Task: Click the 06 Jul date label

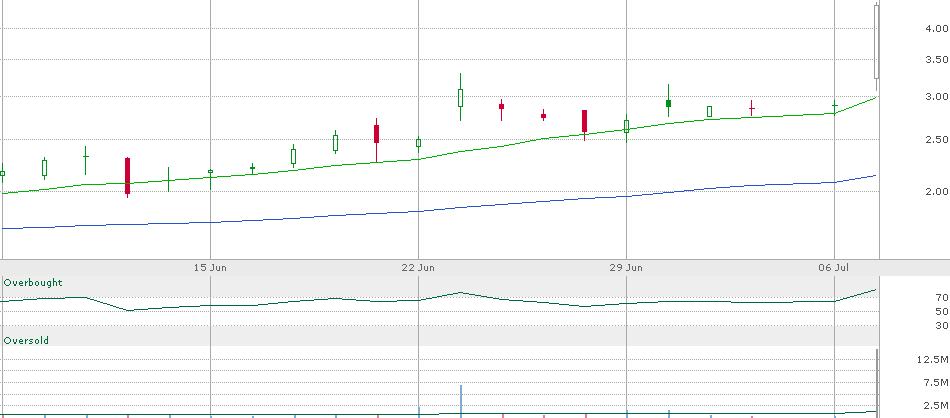Action: [x=834, y=268]
